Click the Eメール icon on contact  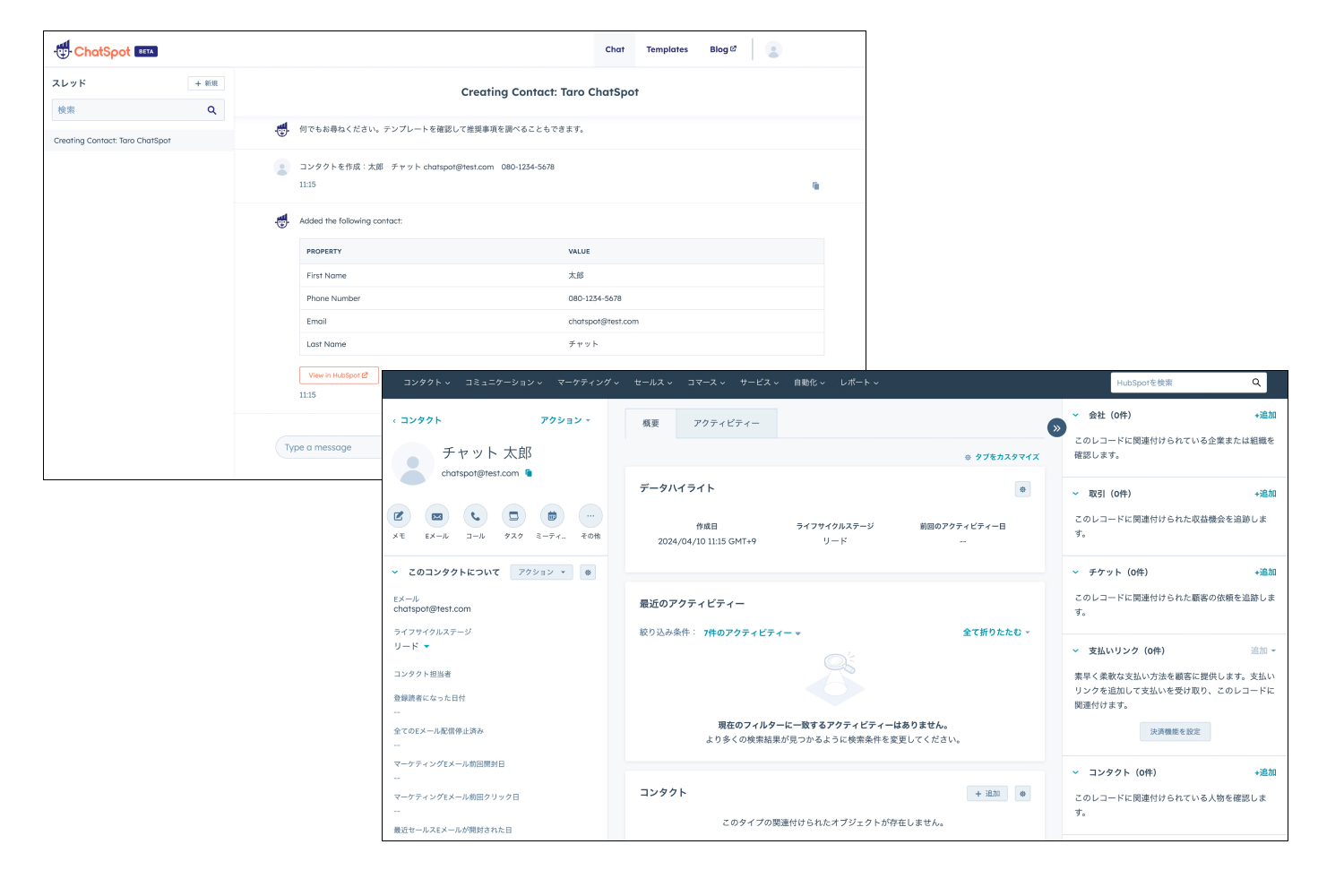pyautogui.click(x=437, y=516)
